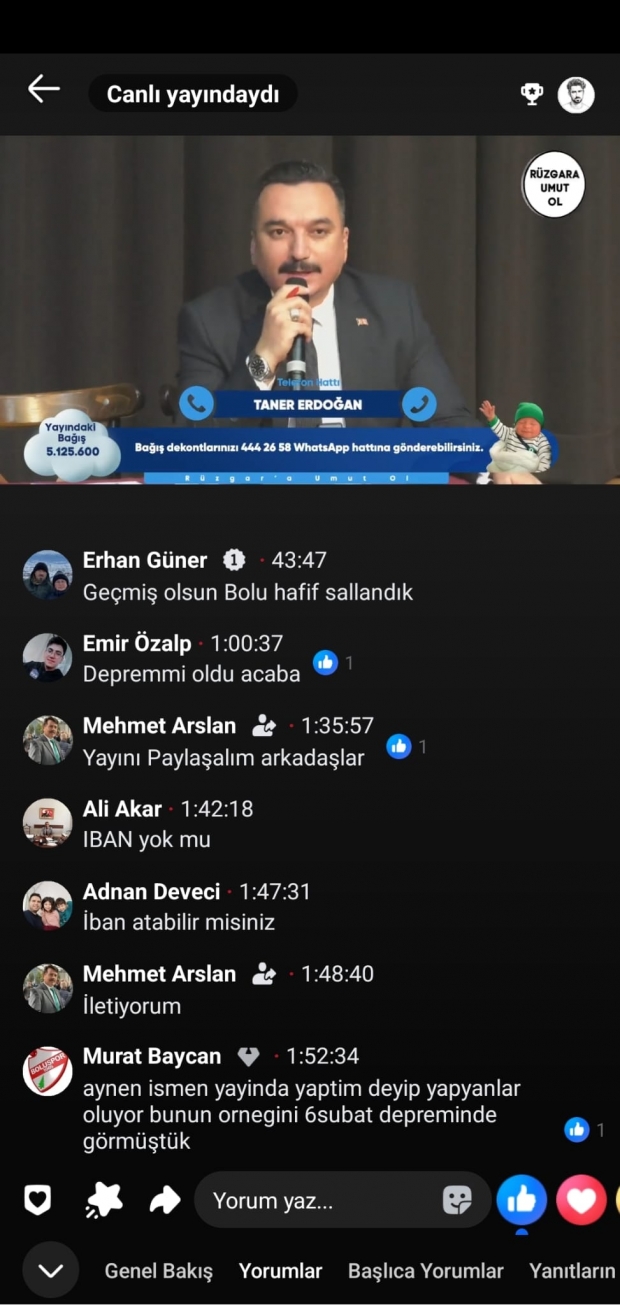This screenshot has width=620, height=1305.
Task: Tap like reaction on Mehmet Arslan's Yayını Paylaşalım comment
Action: [x=399, y=746]
